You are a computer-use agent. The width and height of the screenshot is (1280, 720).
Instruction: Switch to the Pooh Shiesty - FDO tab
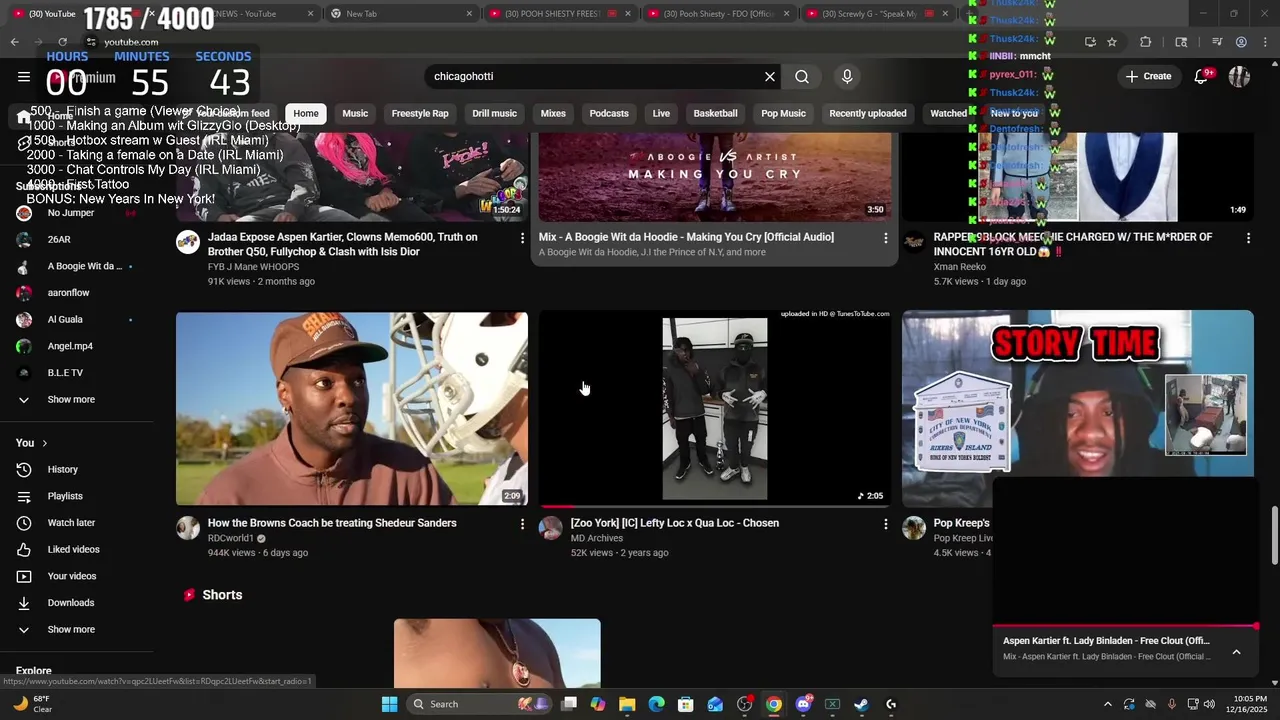pyautogui.click(x=718, y=14)
